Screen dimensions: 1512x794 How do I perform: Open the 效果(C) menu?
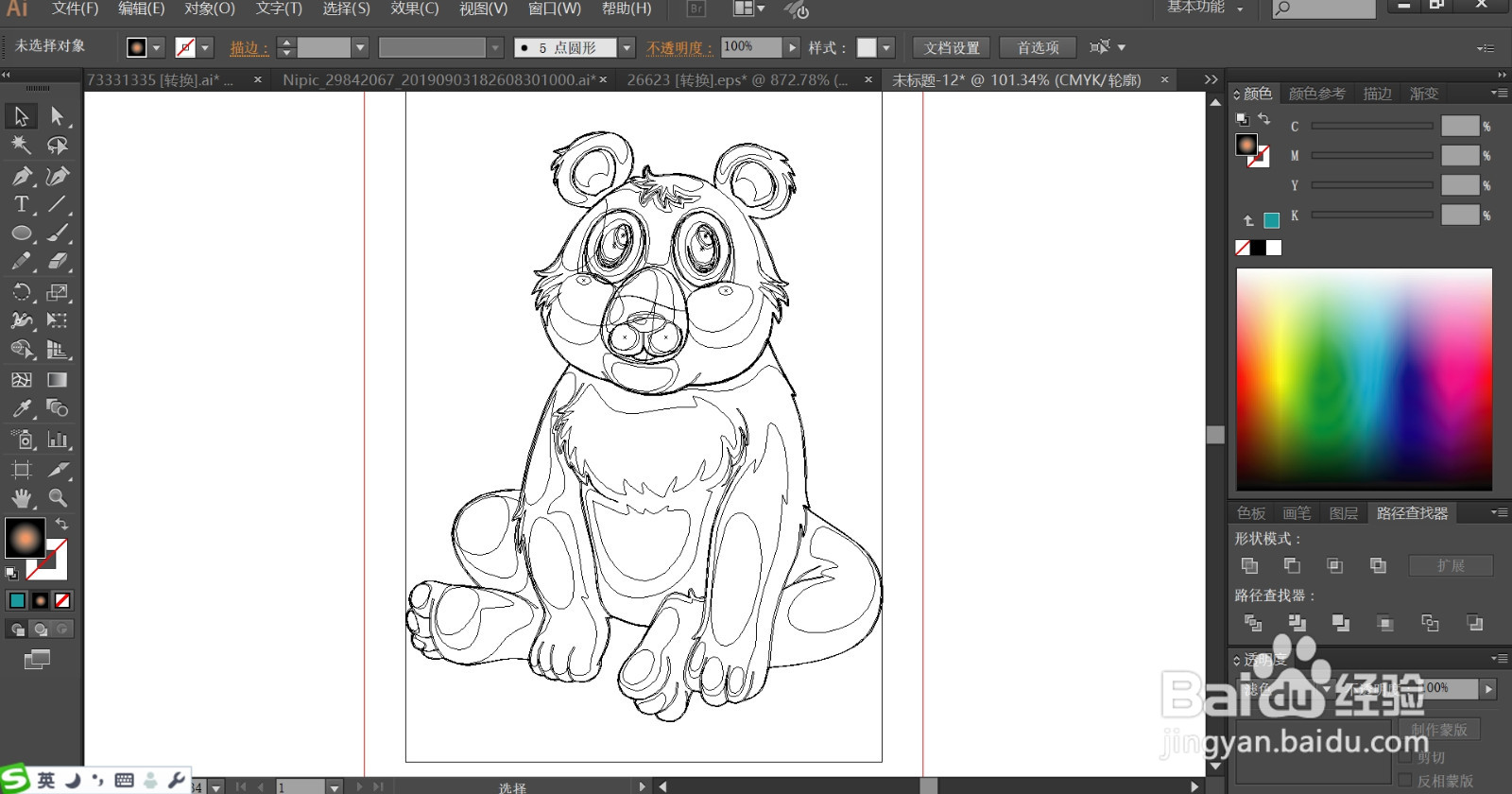tap(414, 9)
